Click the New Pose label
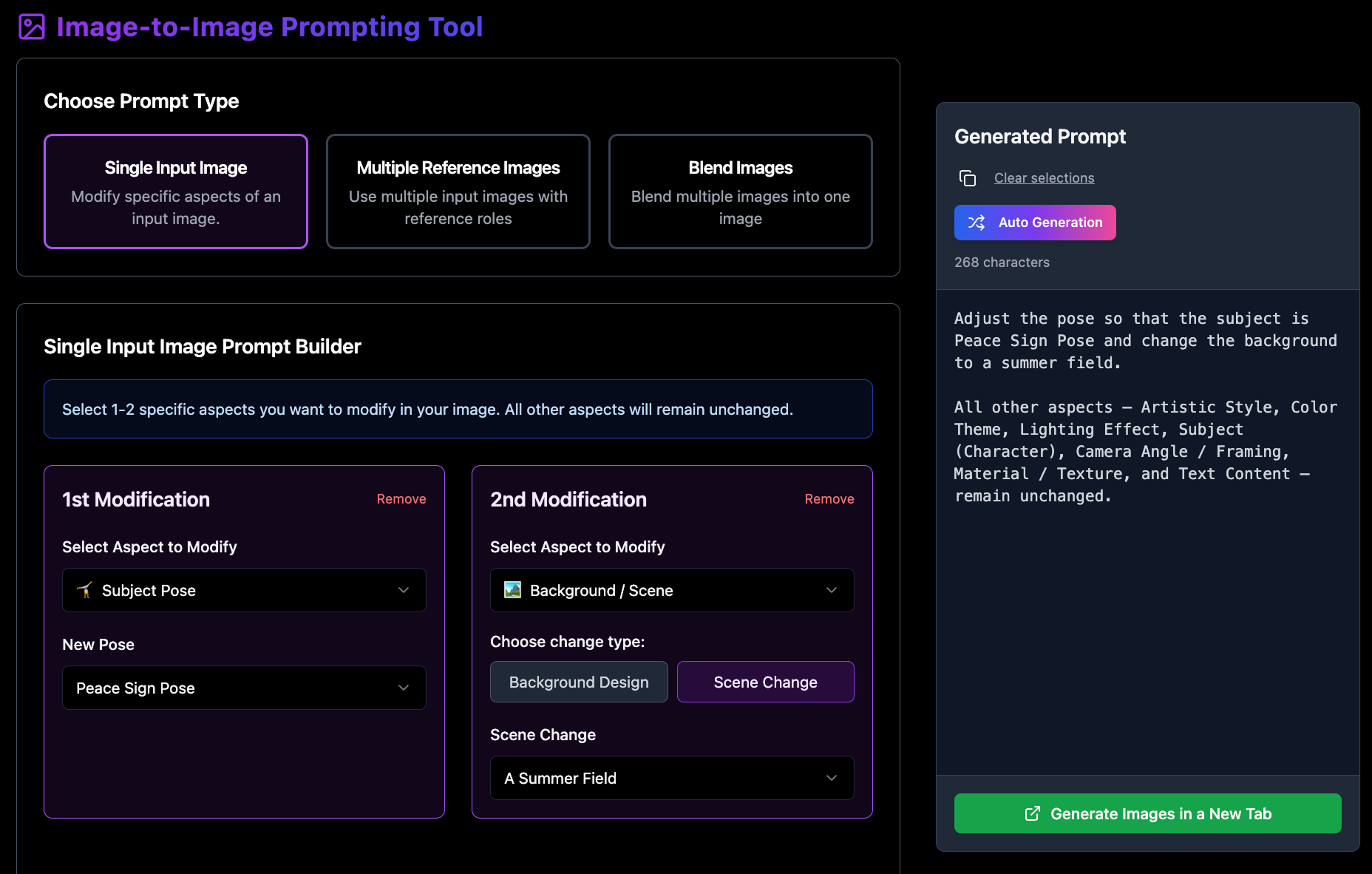This screenshot has height=874, width=1372. (x=98, y=645)
